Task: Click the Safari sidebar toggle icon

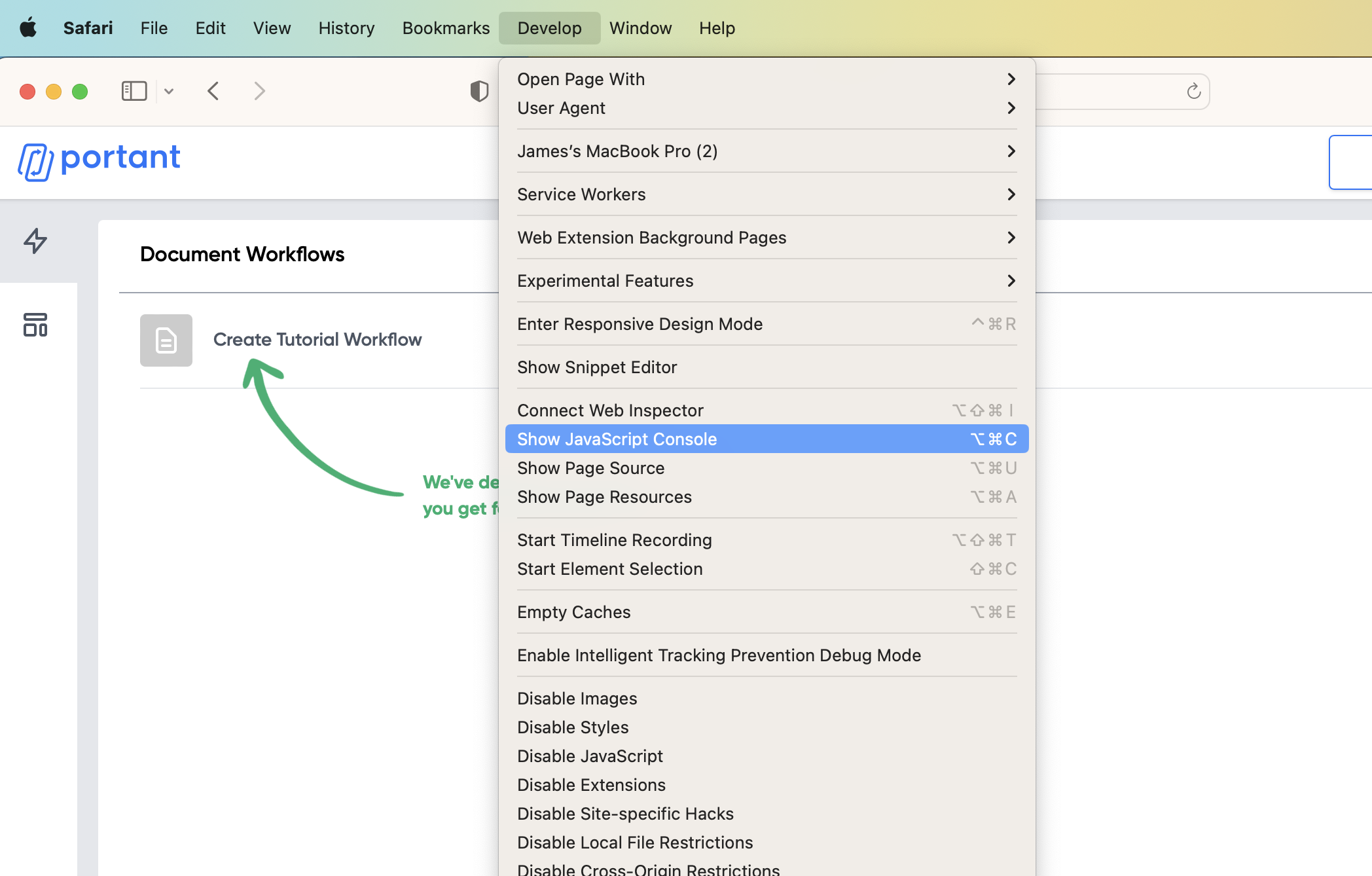Action: click(134, 91)
